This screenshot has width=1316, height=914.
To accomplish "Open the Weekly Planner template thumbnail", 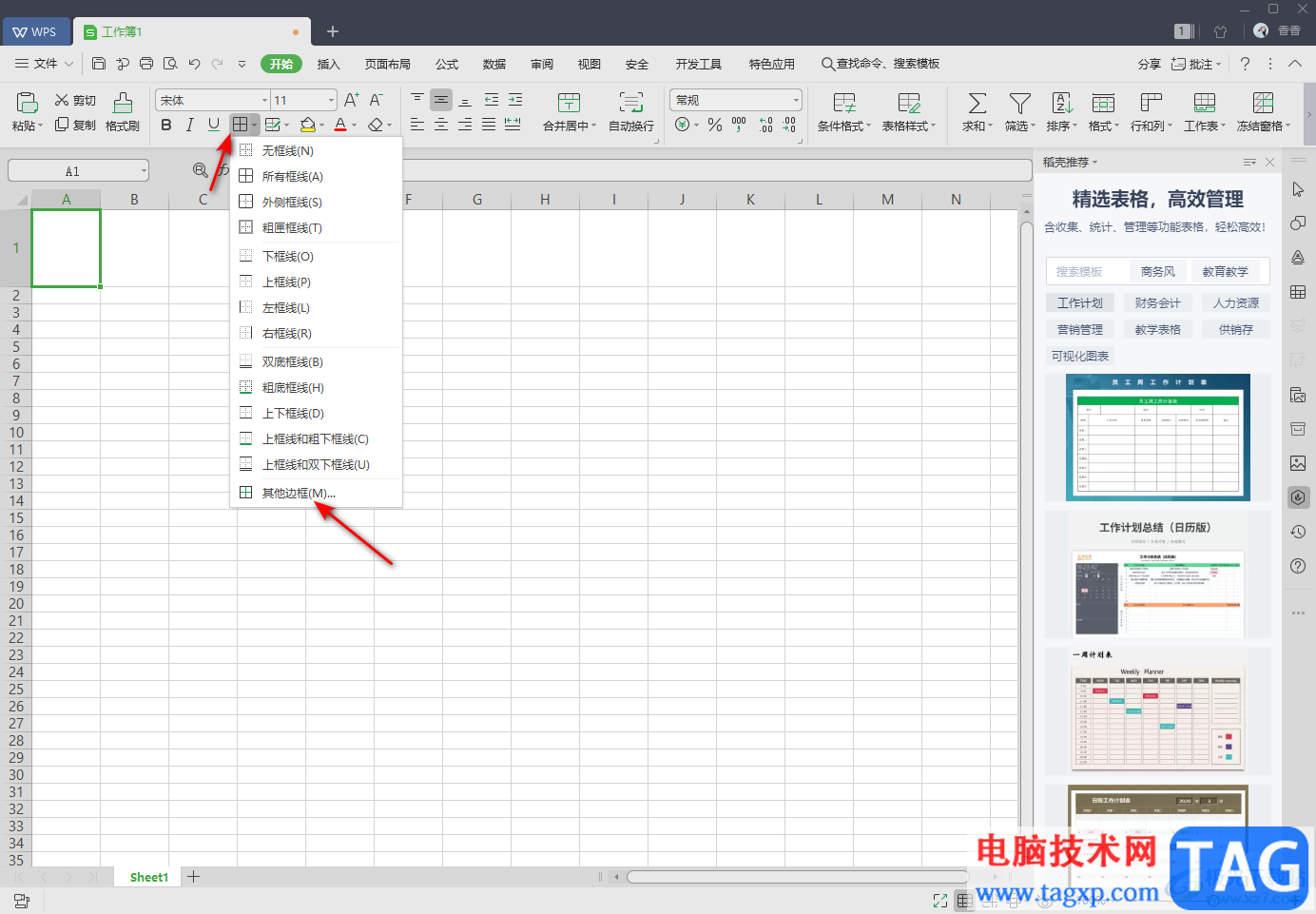I will pos(1157,713).
